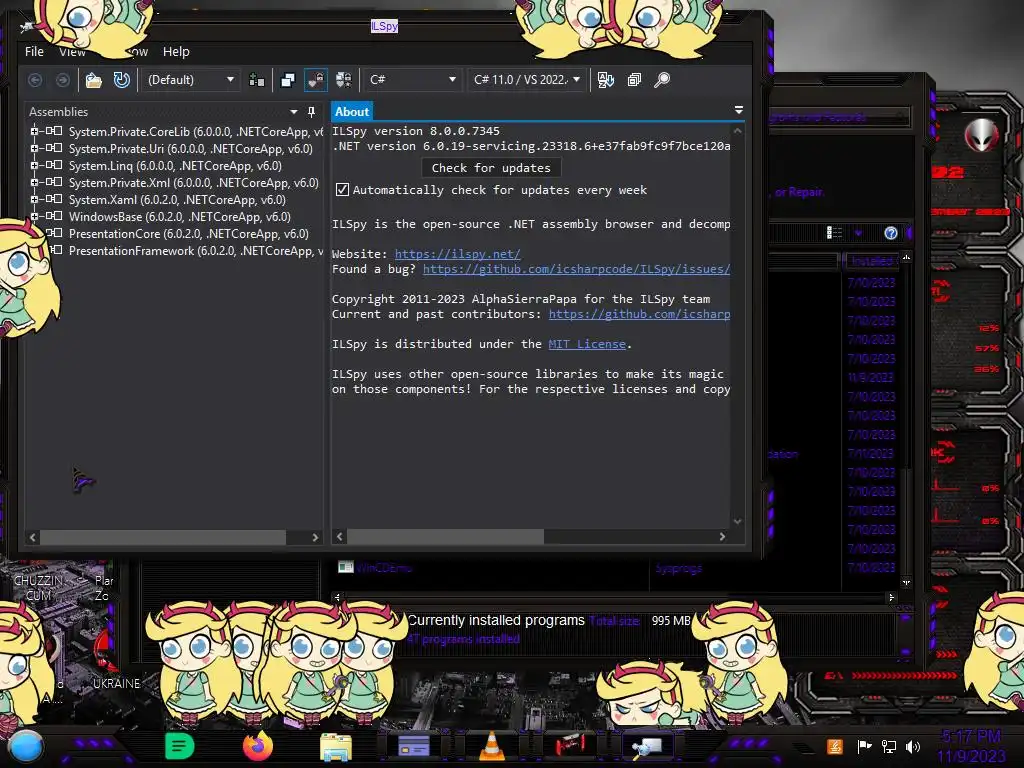Open Manage assembly lists icon

pyautogui.click(x=257, y=80)
